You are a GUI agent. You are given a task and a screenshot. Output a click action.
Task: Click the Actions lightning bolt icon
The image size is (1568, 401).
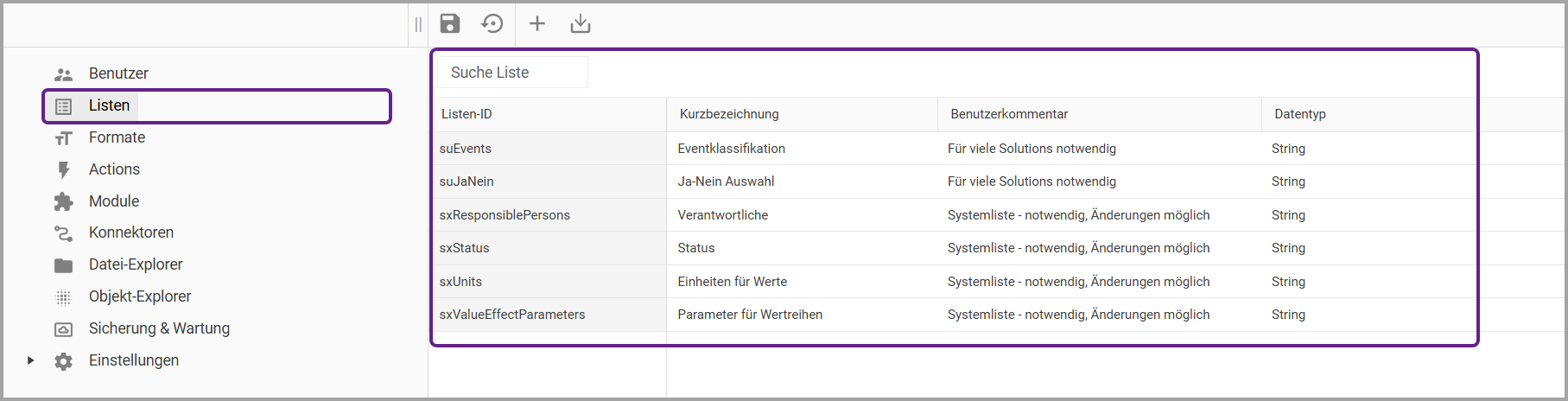click(64, 170)
